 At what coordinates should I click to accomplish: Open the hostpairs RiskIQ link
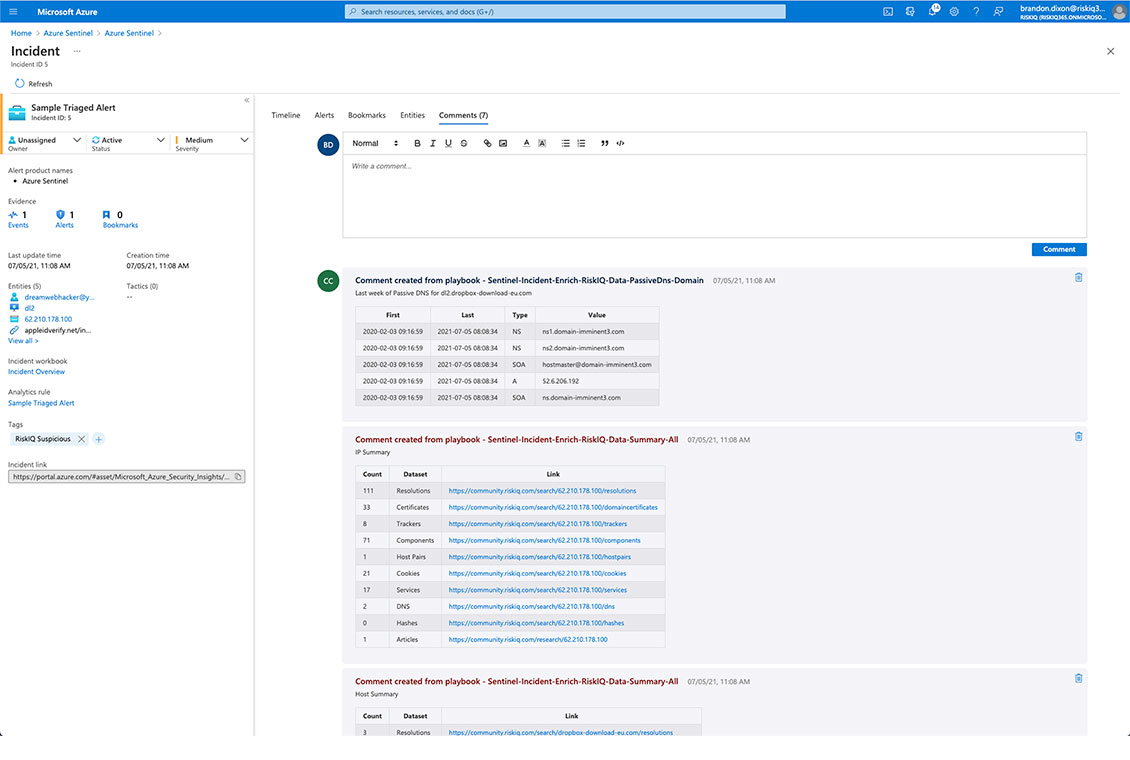point(540,557)
